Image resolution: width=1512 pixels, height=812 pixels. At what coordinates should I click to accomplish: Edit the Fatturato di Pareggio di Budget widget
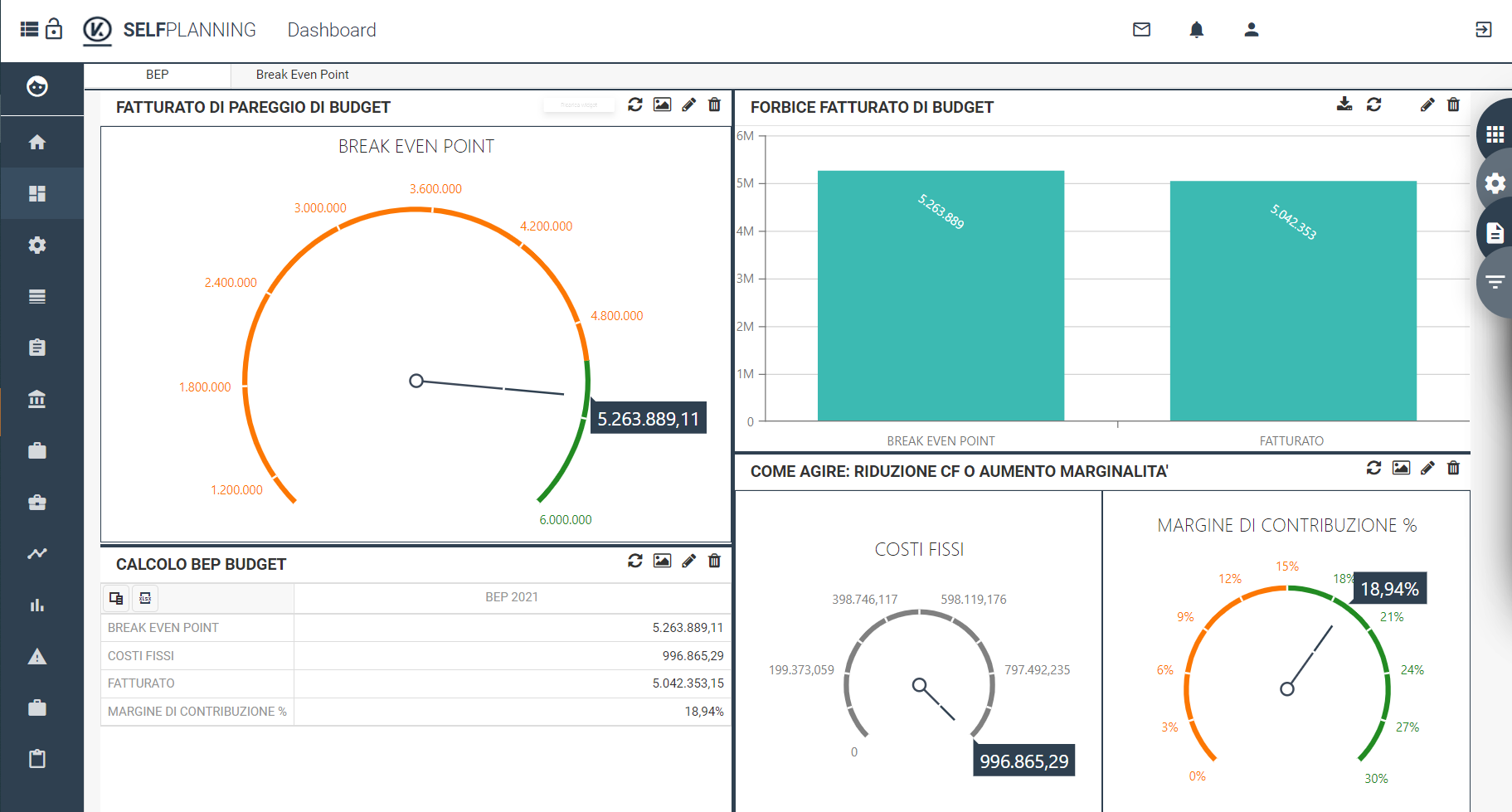[688, 105]
